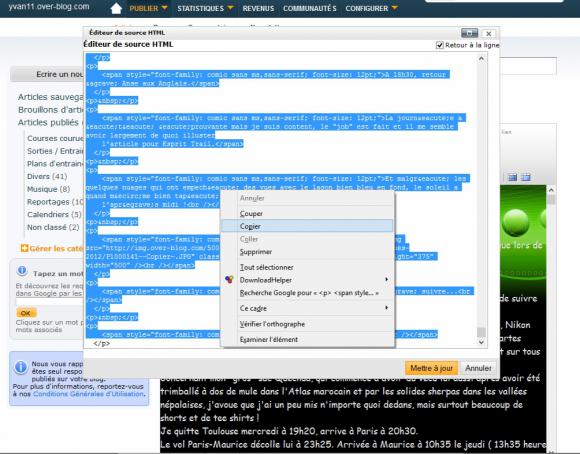Toggle the Retour à la ligne checkbox
Screen dimensions: 580x454
tap(439, 45)
